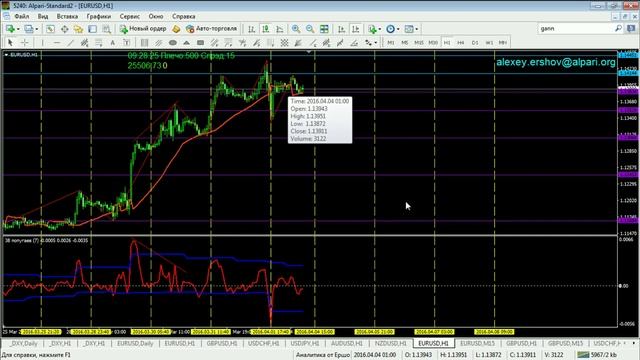
Task: Set timeframe to MN
Action: [503, 42]
